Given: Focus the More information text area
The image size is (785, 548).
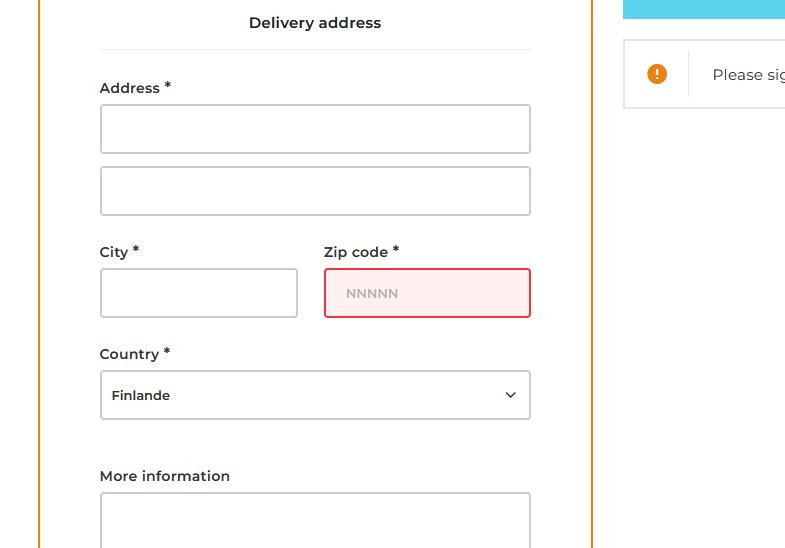Looking at the screenshot, I should coord(315,518).
